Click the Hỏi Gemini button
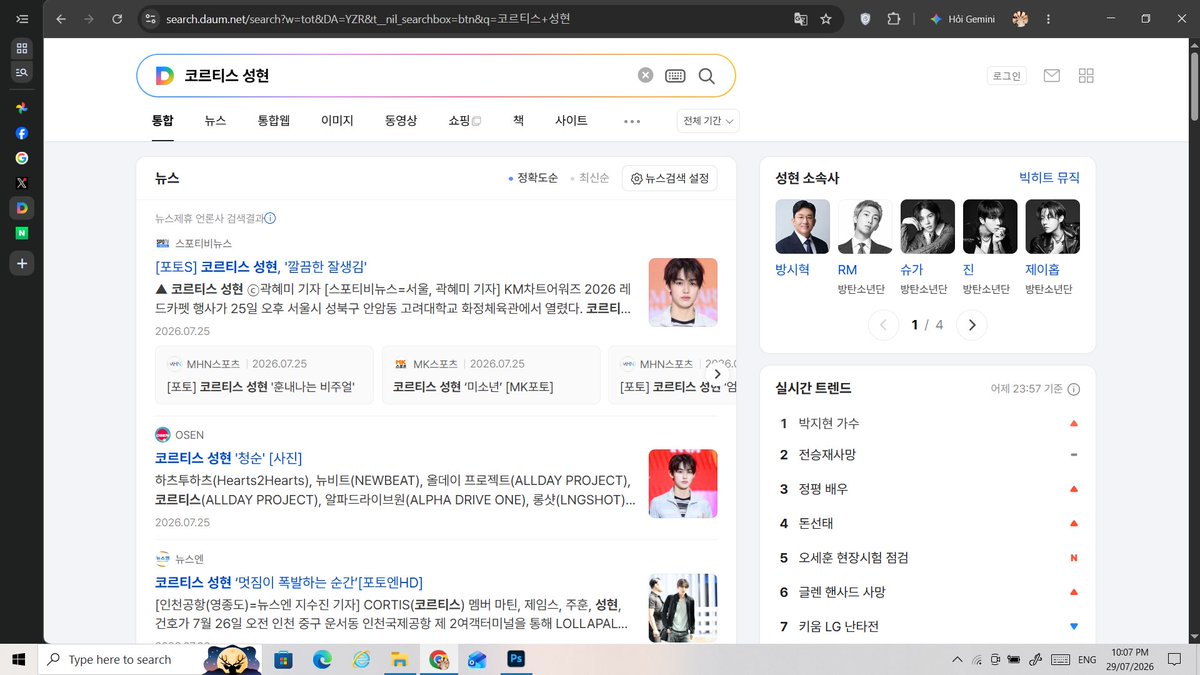 [x=961, y=19]
